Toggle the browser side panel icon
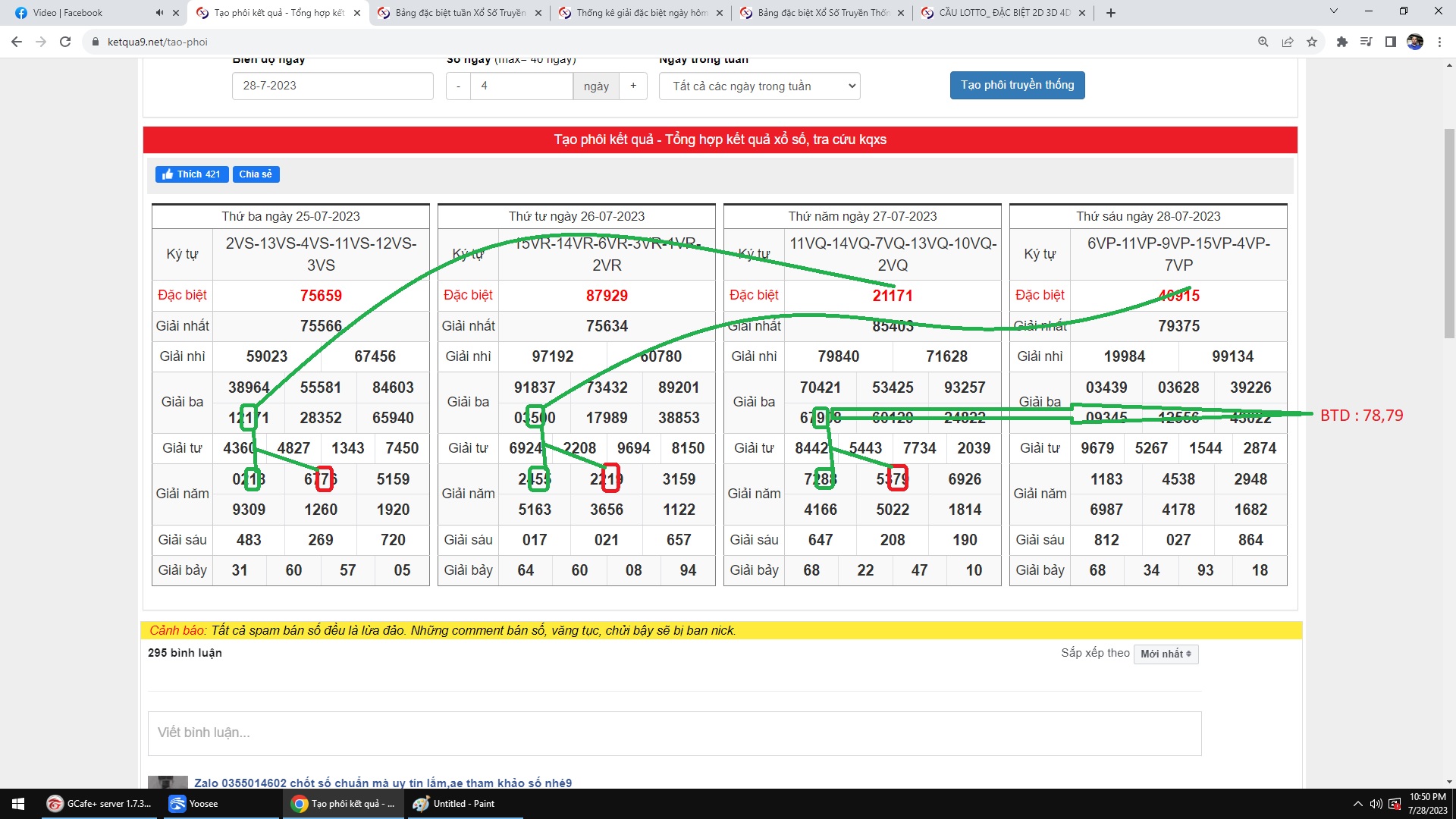Screen dimensions: 1456x819 pos(1391,42)
